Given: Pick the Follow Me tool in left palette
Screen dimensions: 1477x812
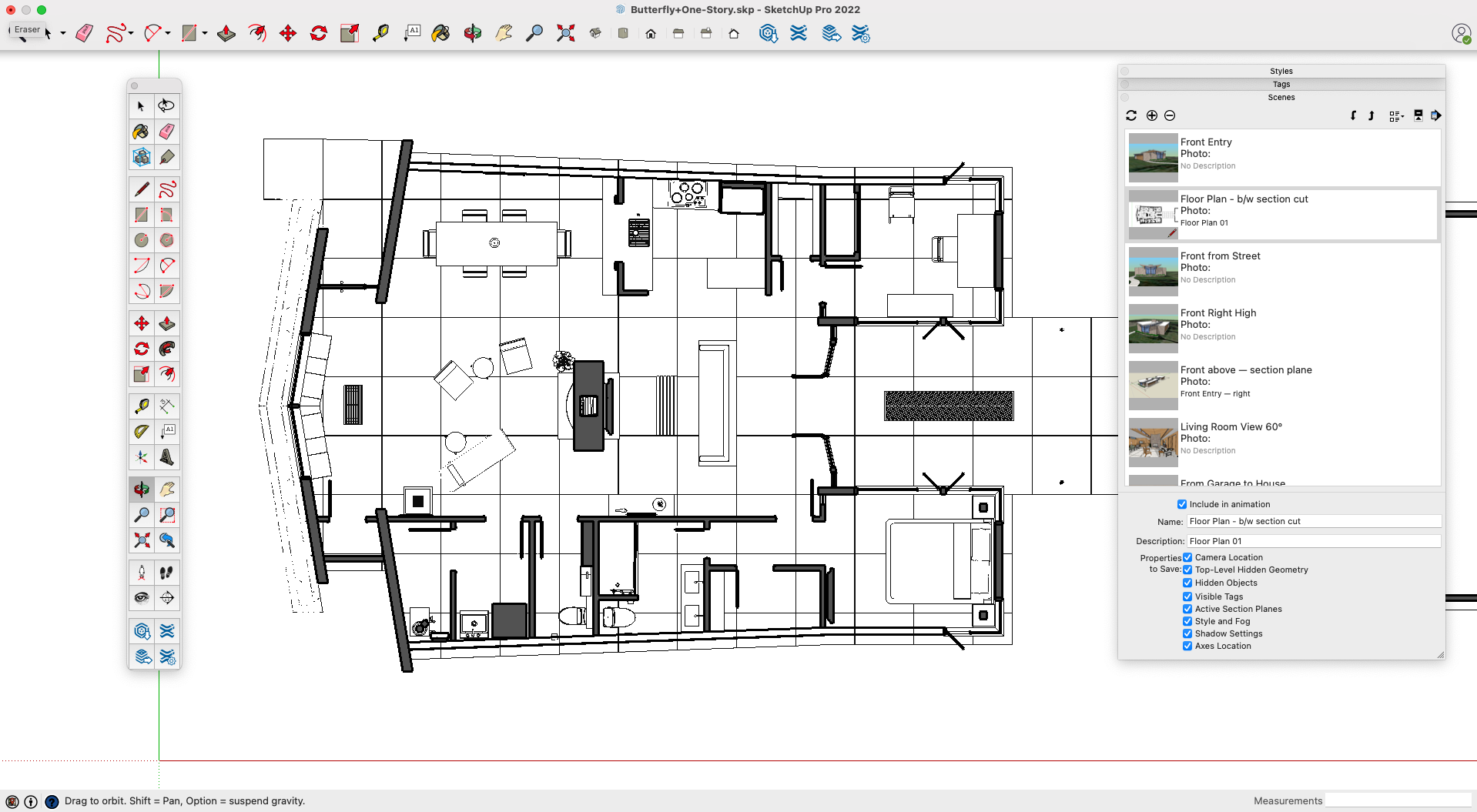Looking at the screenshot, I should pyautogui.click(x=167, y=349).
